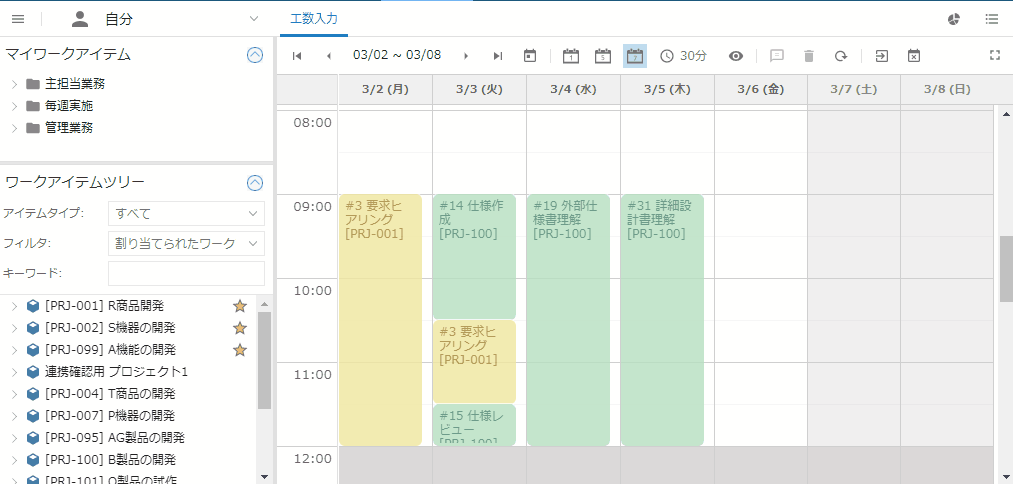The width and height of the screenshot is (1013, 484).
Task: Open the list view icon at top right
Action: [x=992, y=19]
